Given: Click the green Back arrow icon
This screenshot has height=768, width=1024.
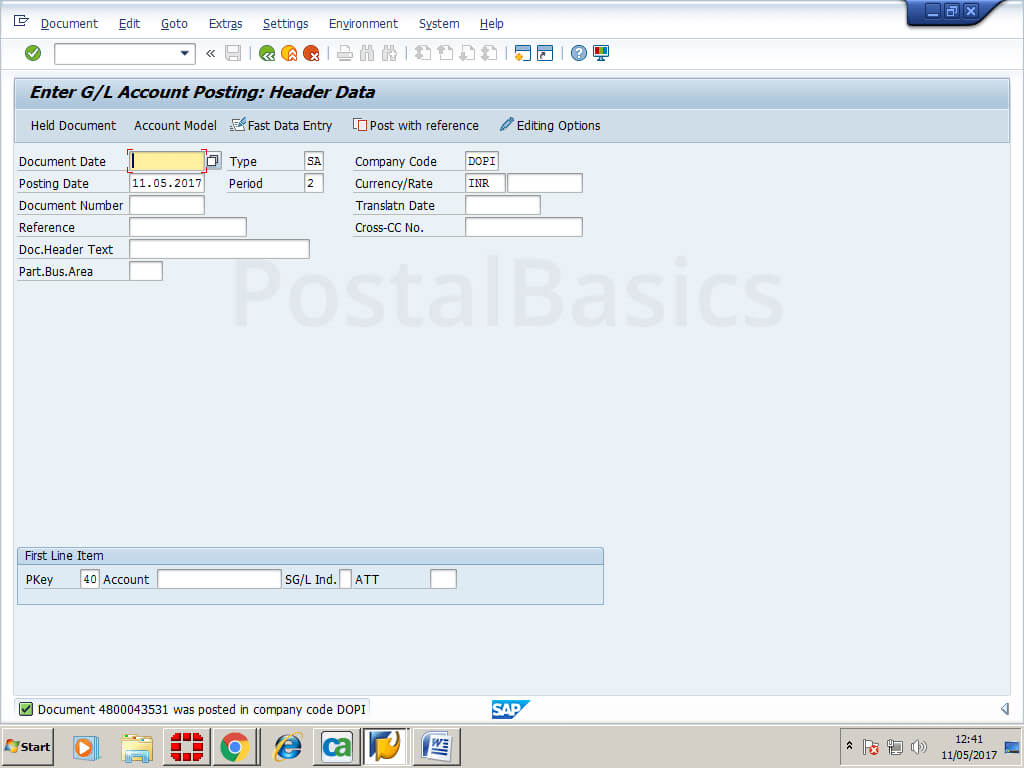Looking at the screenshot, I should [267, 53].
